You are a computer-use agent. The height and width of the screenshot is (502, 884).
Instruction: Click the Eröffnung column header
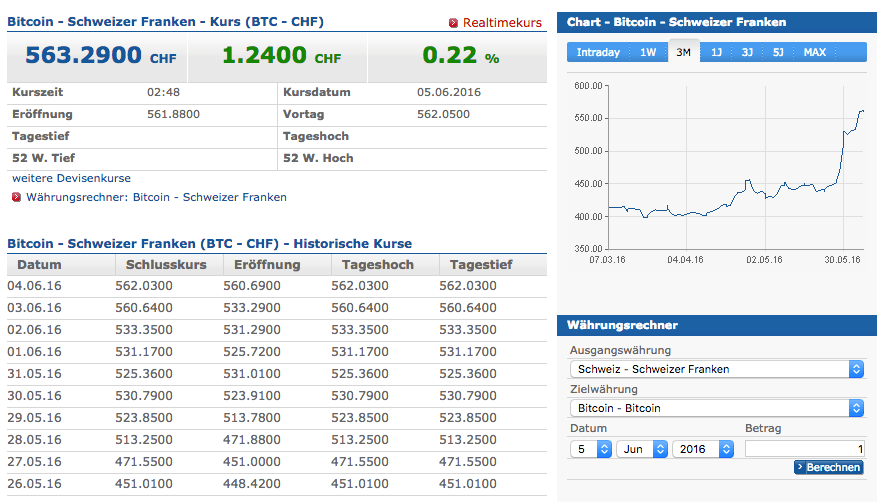click(267, 265)
